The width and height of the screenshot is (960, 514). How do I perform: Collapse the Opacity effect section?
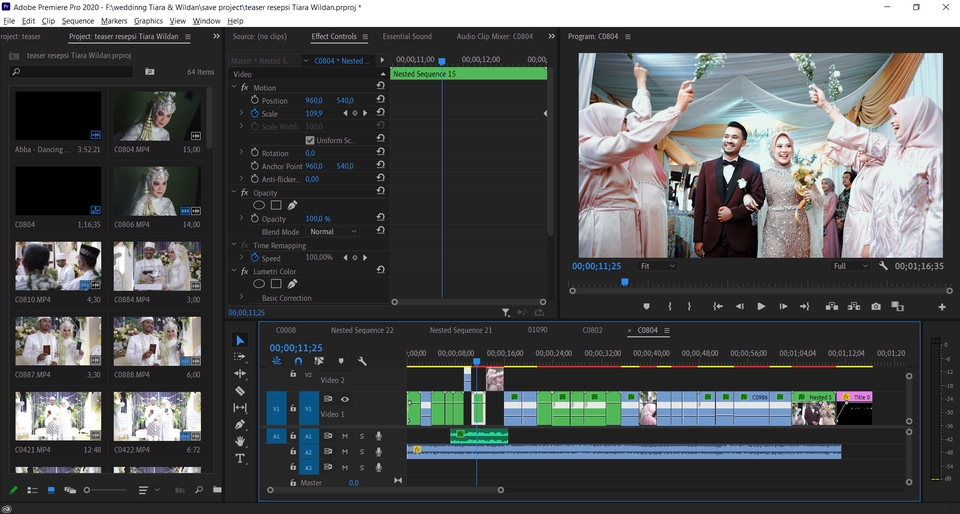(234, 192)
